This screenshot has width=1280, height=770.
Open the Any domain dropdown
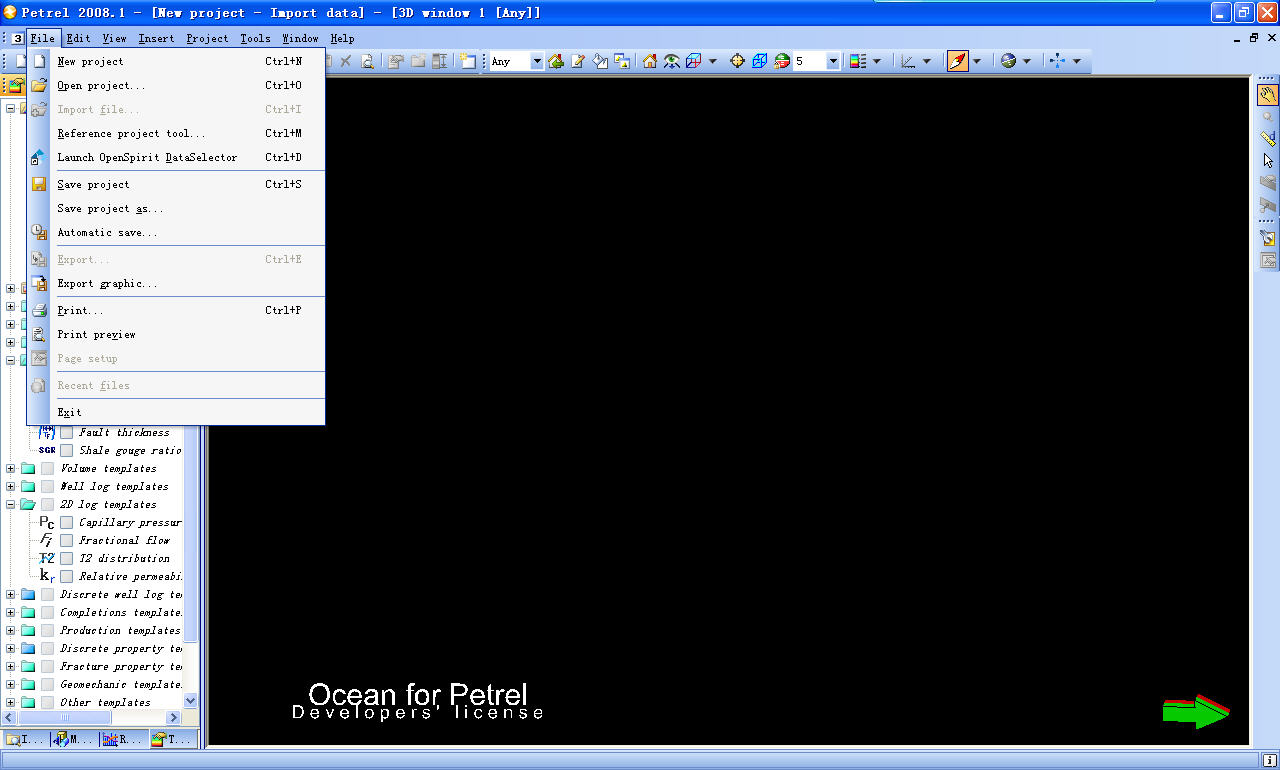(537, 62)
